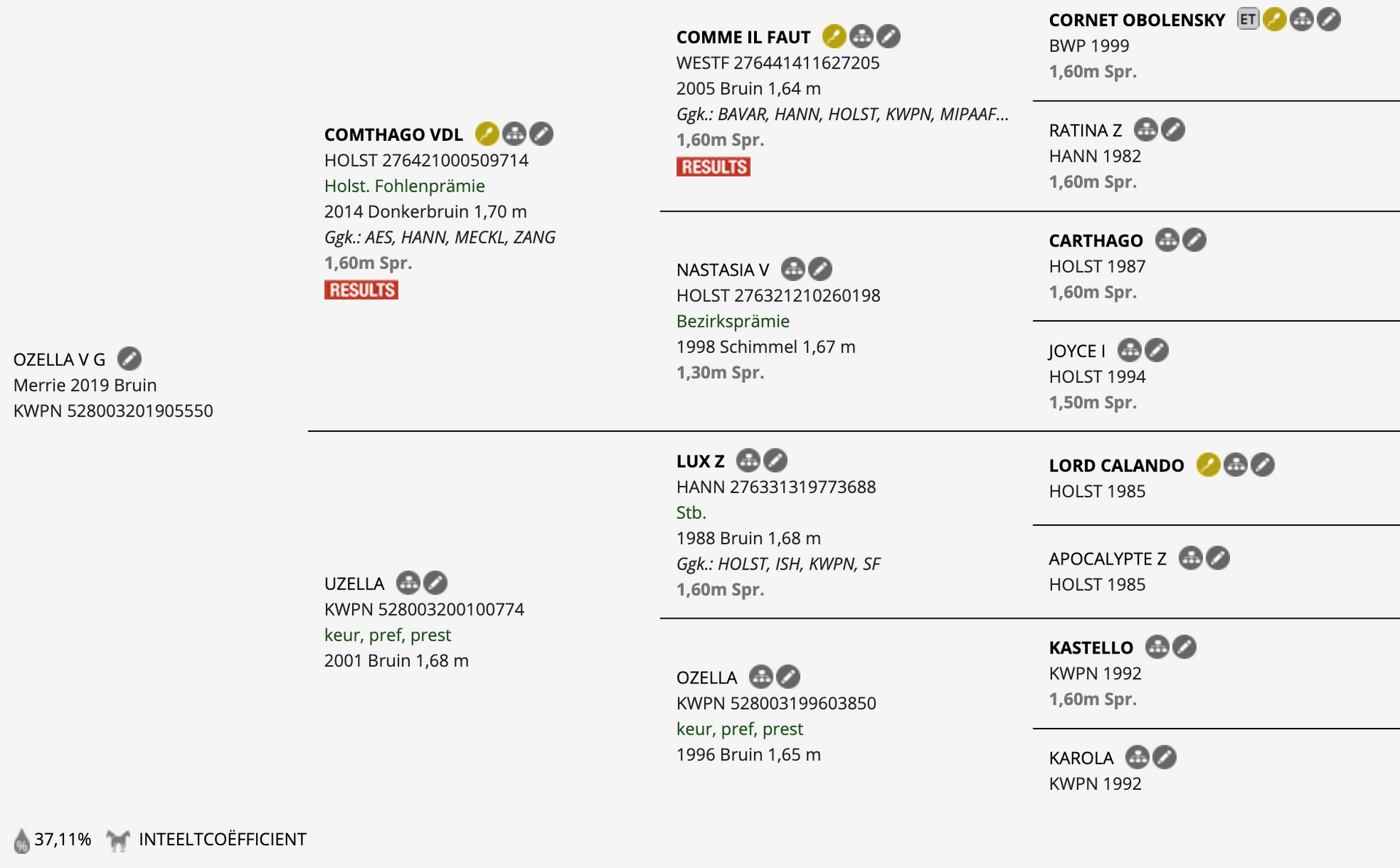The image size is (1400, 868).
Task: Click the ET badge beside CORNET OBOLENSKY
Action: point(1248,19)
